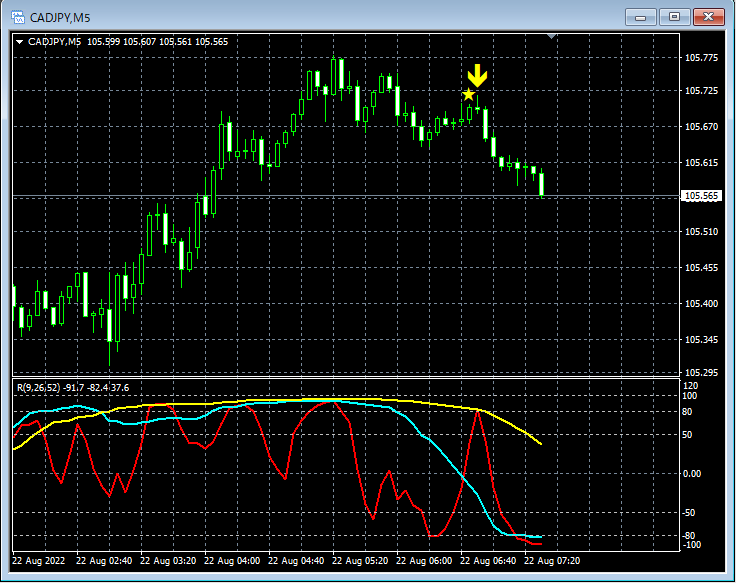Click the 22 Aug 05:20 time label
Image resolution: width=737 pixels, height=583 pixels.
coord(360,561)
